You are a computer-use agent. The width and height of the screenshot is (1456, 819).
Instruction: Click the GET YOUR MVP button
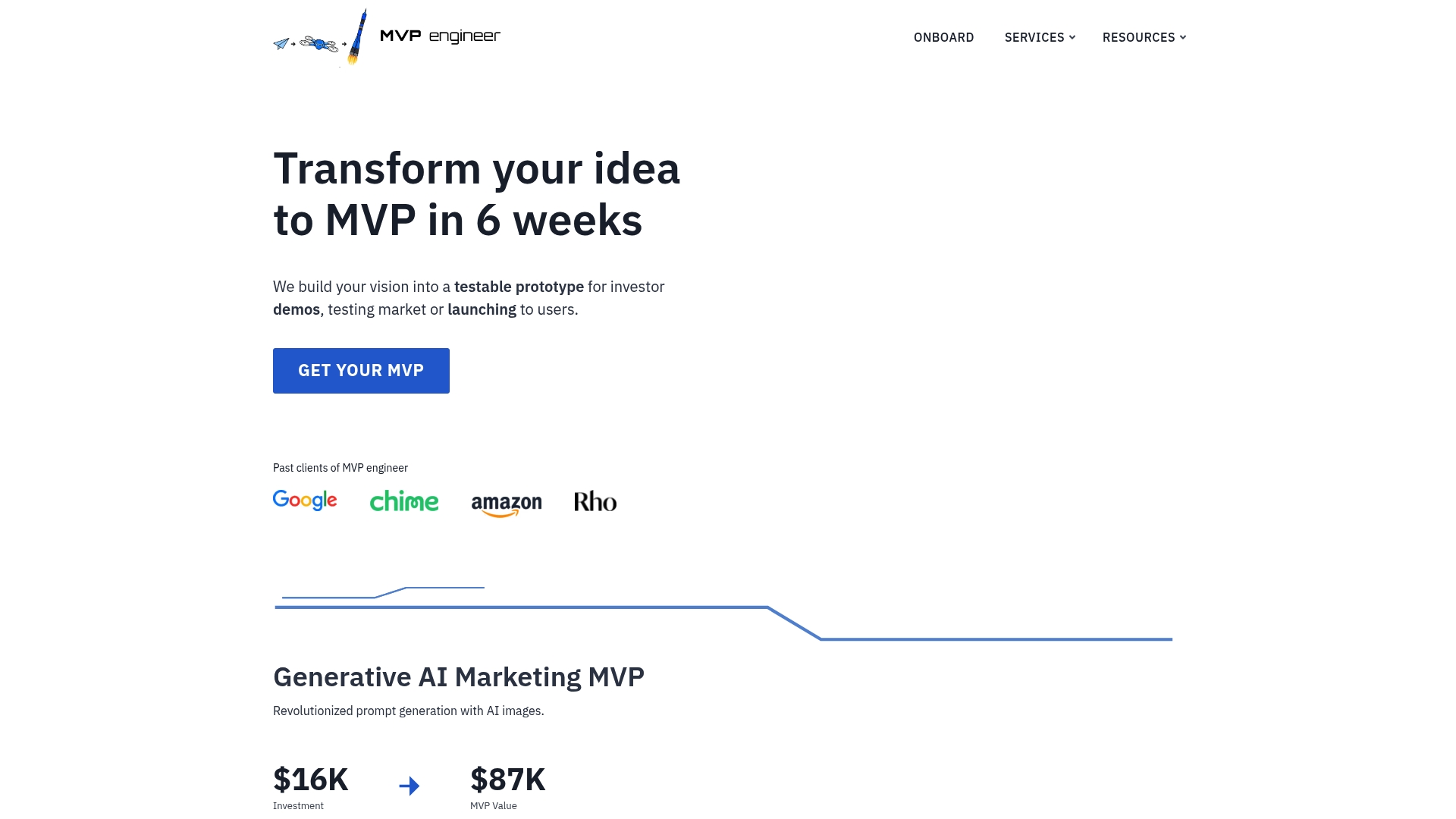(x=361, y=370)
